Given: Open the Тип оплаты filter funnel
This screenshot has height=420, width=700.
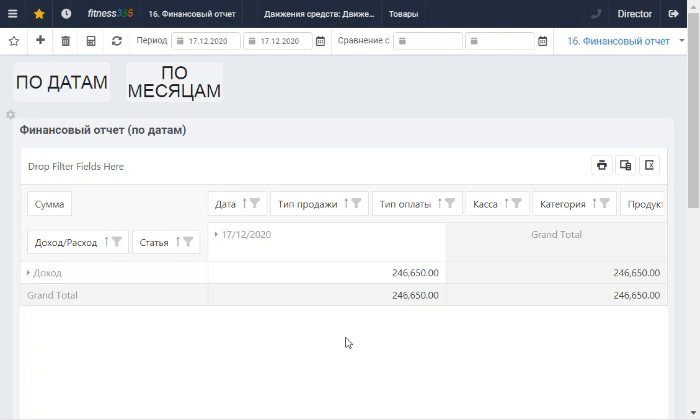Looking at the screenshot, I should click(450, 204).
